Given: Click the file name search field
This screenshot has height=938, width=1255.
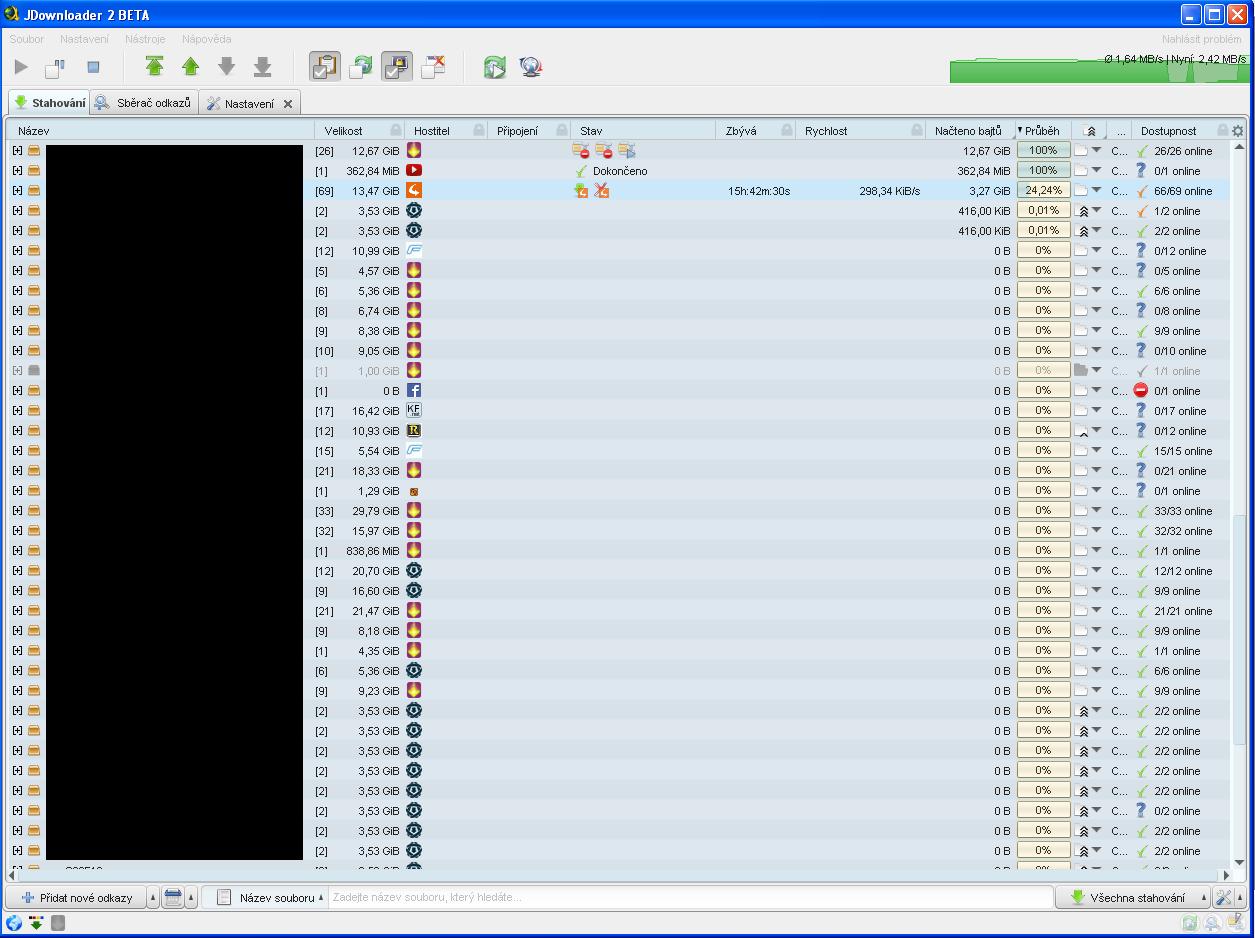Looking at the screenshot, I should [690, 897].
